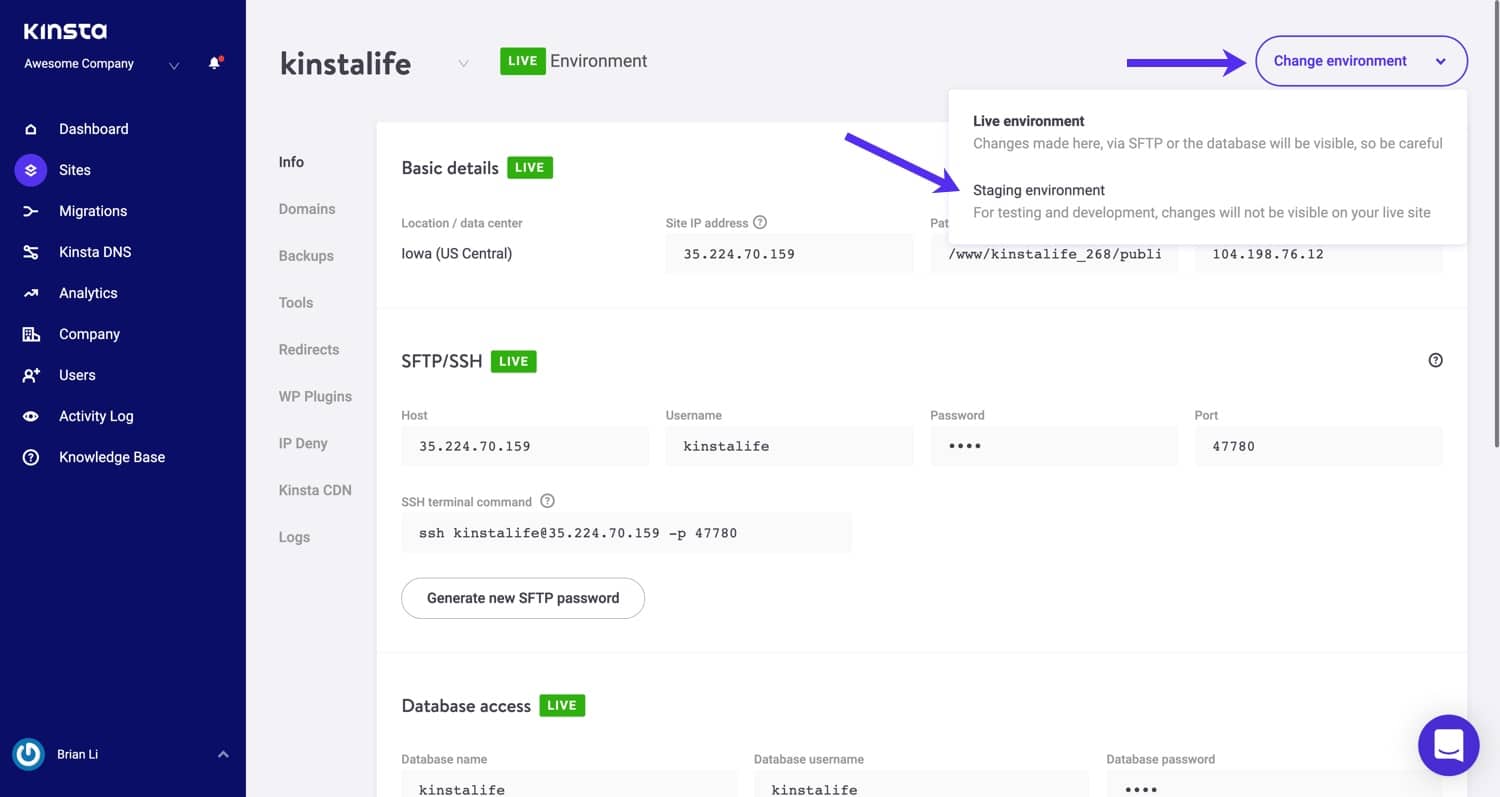The height and width of the screenshot is (797, 1500).
Task: Click Brian Li's avatar icon
Action: tap(29, 754)
